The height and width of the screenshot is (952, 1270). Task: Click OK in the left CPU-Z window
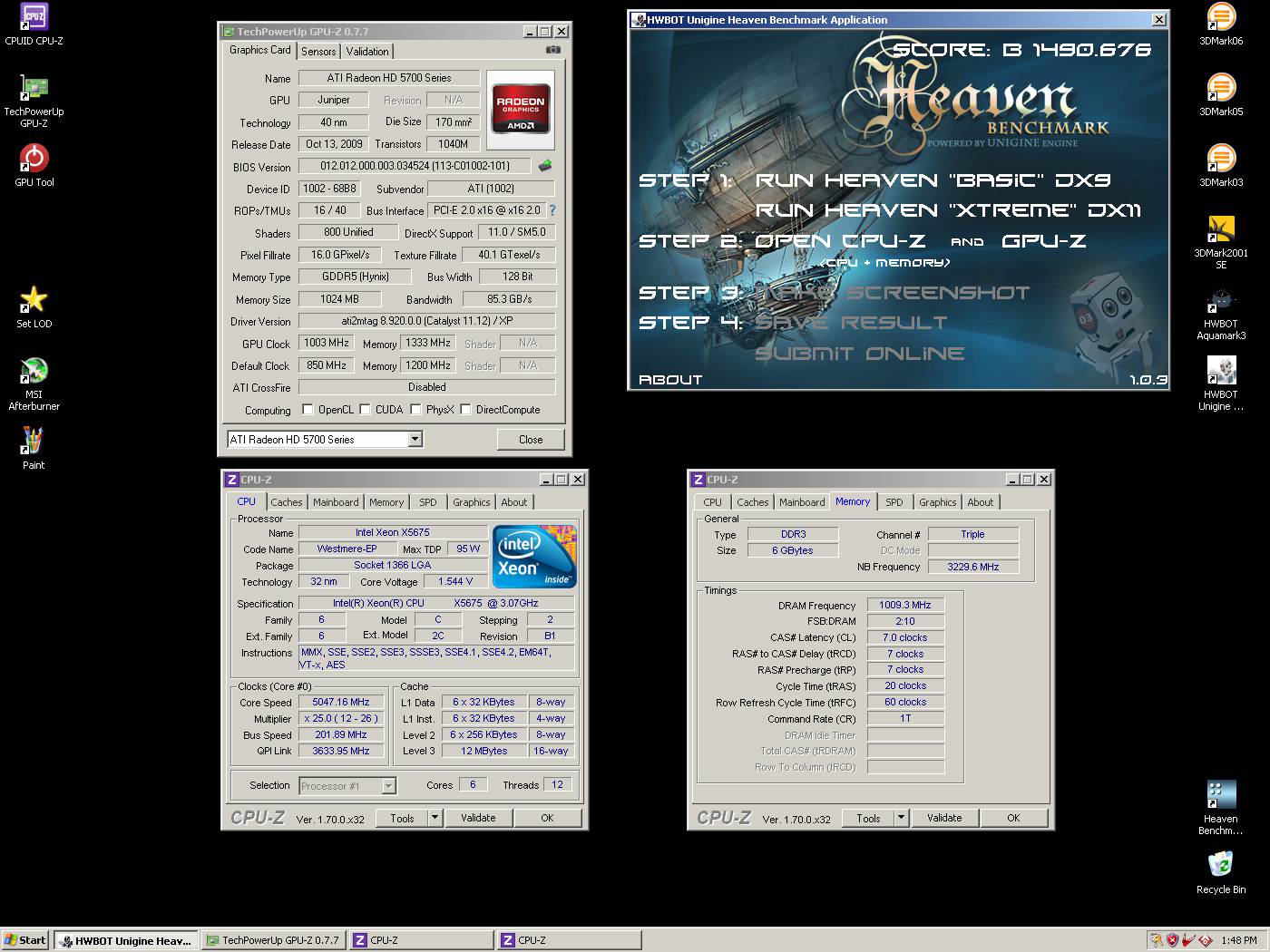pos(547,818)
